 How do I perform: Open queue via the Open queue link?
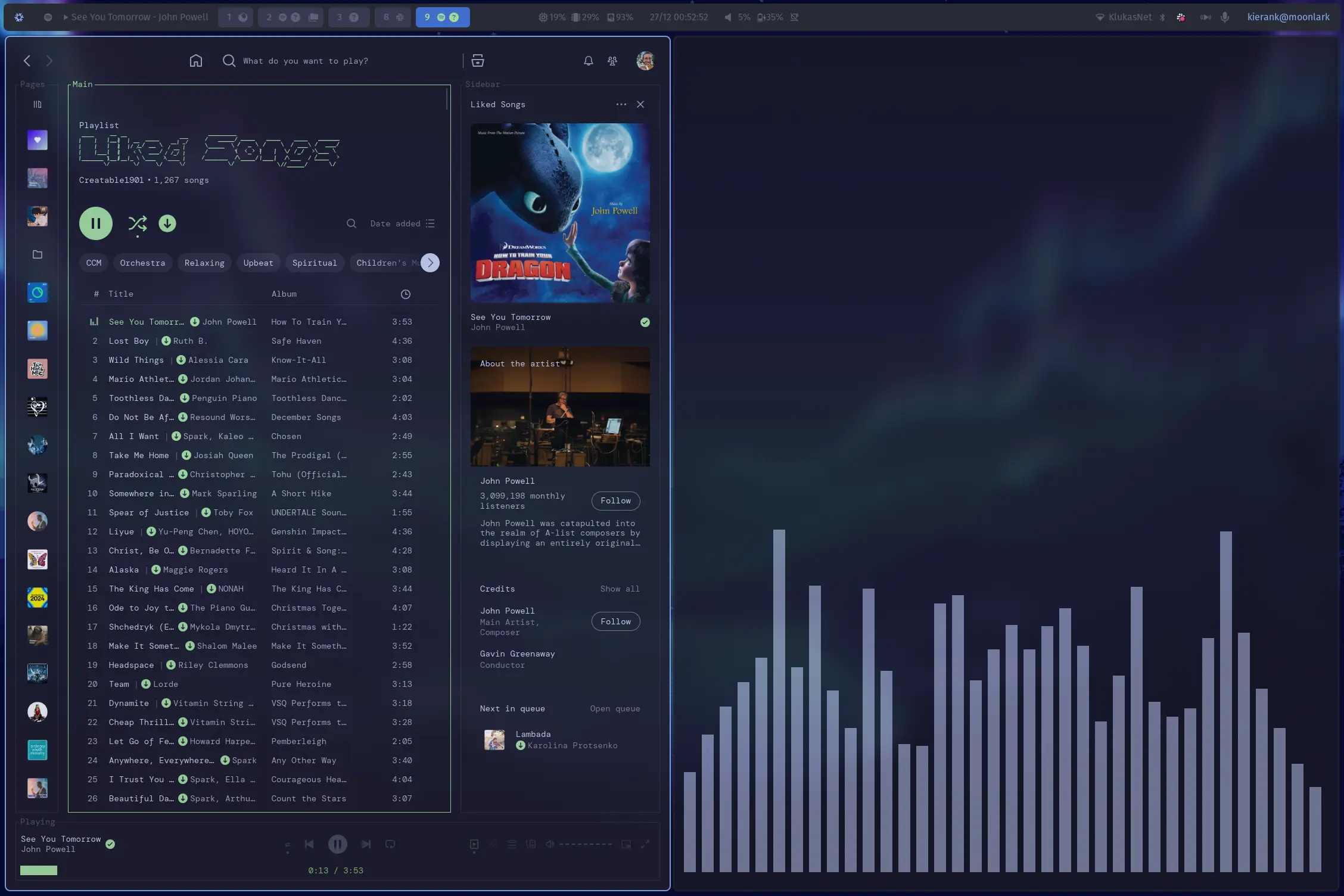click(x=615, y=708)
